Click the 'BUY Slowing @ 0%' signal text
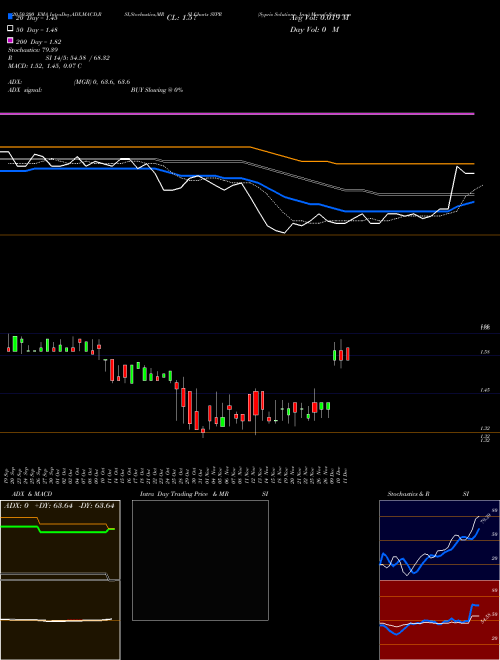The width and height of the screenshot is (500, 660). point(157,90)
